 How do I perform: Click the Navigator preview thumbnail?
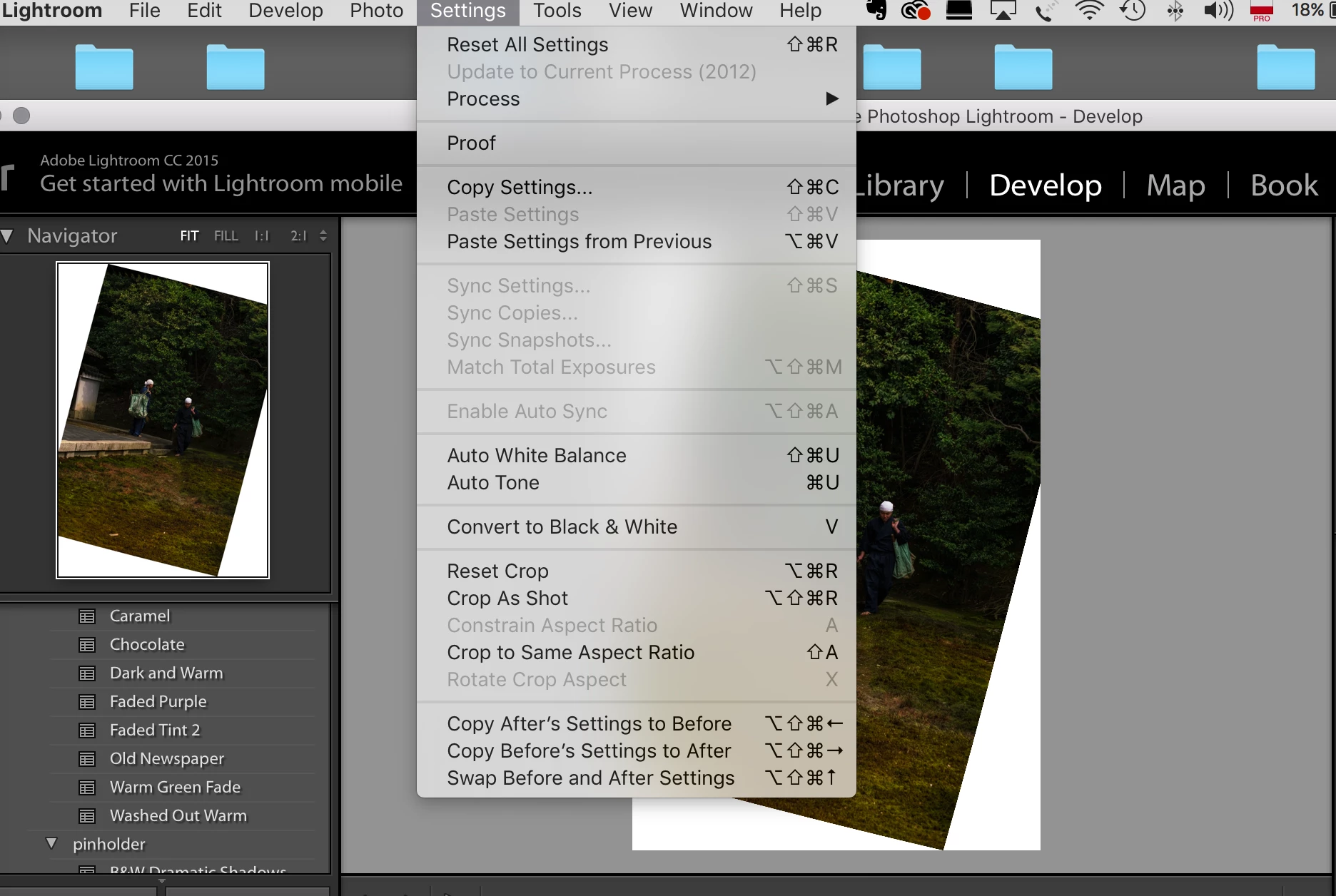(x=163, y=420)
